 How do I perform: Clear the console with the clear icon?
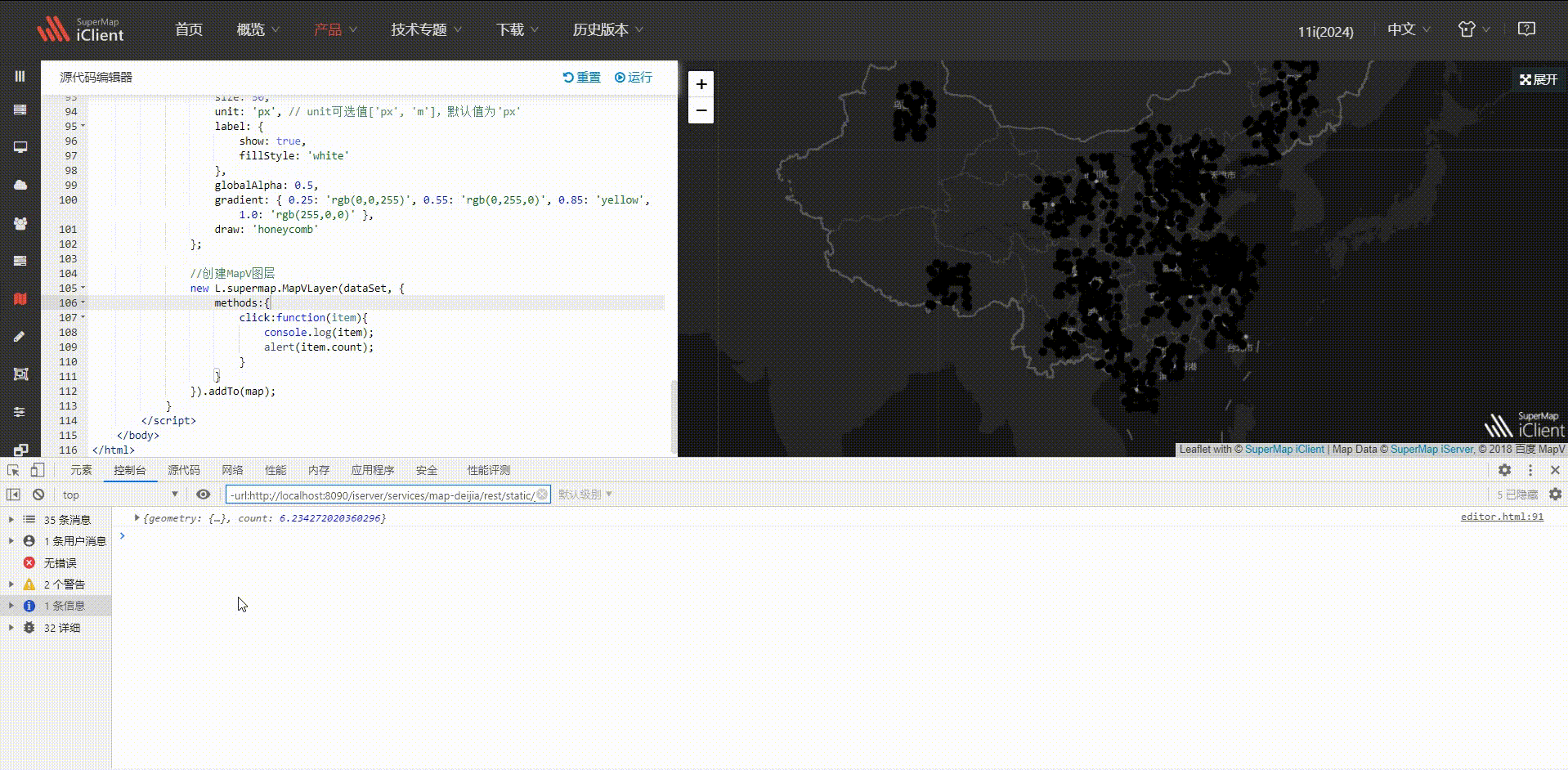pos(38,494)
